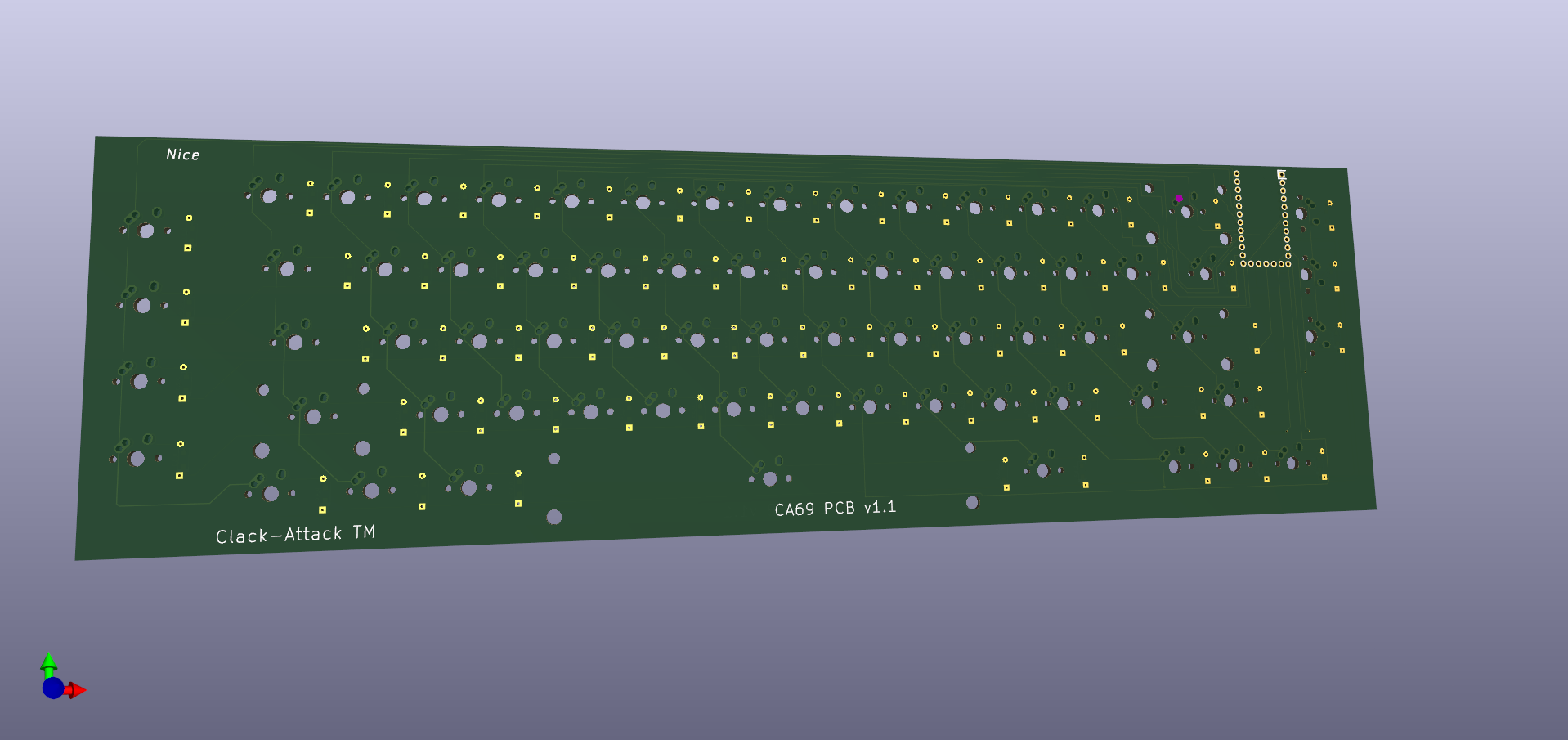This screenshot has height=740, width=1568.
Task: Click the white square pad of the pin header
Action: coord(1281,174)
